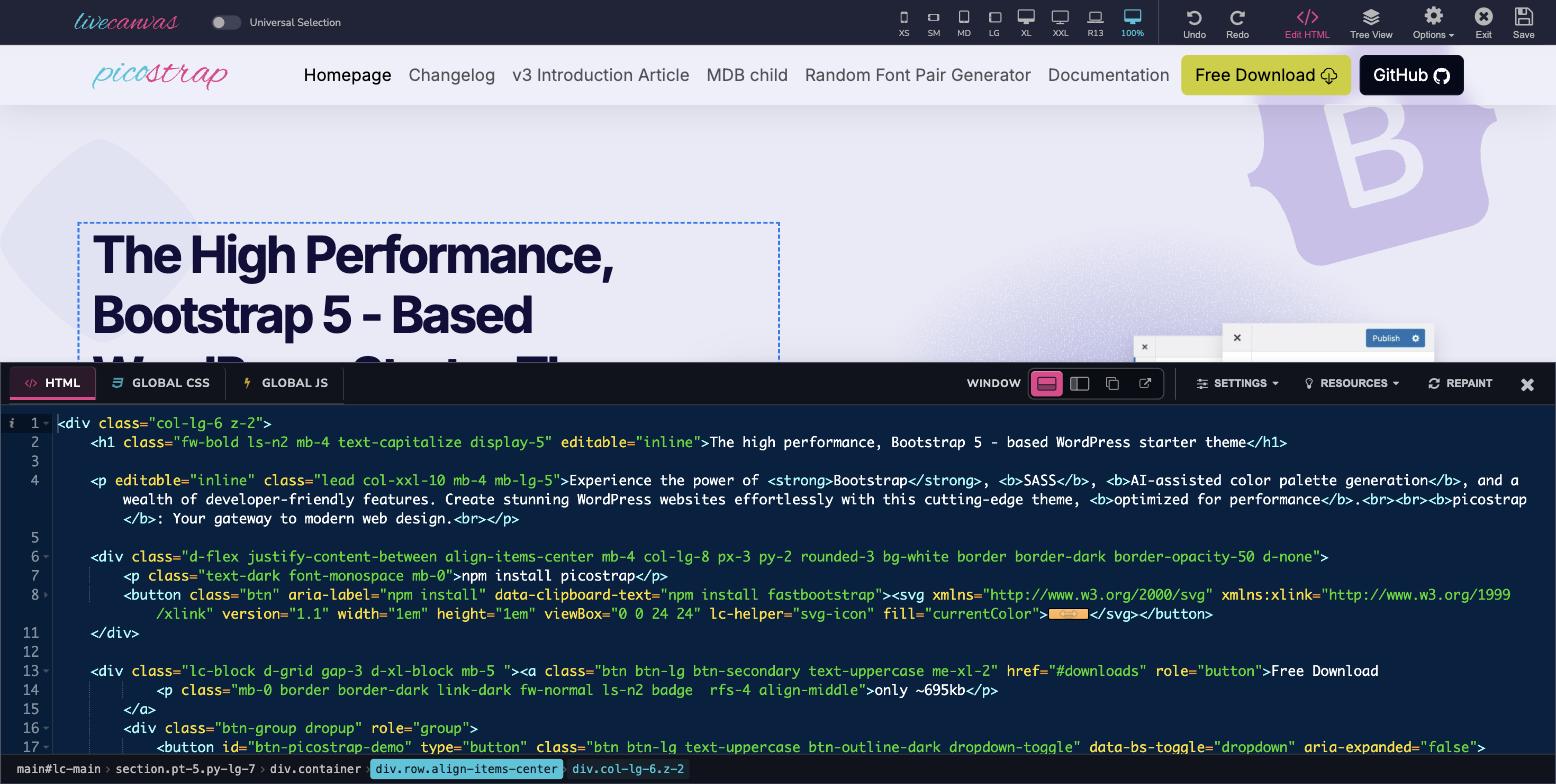
Task: Undo the last change
Action: coord(1194,23)
